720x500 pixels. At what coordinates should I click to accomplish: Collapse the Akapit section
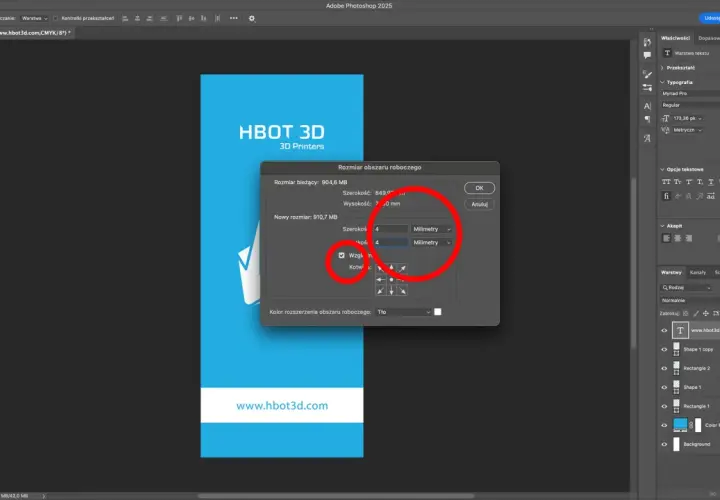click(x=662, y=226)
